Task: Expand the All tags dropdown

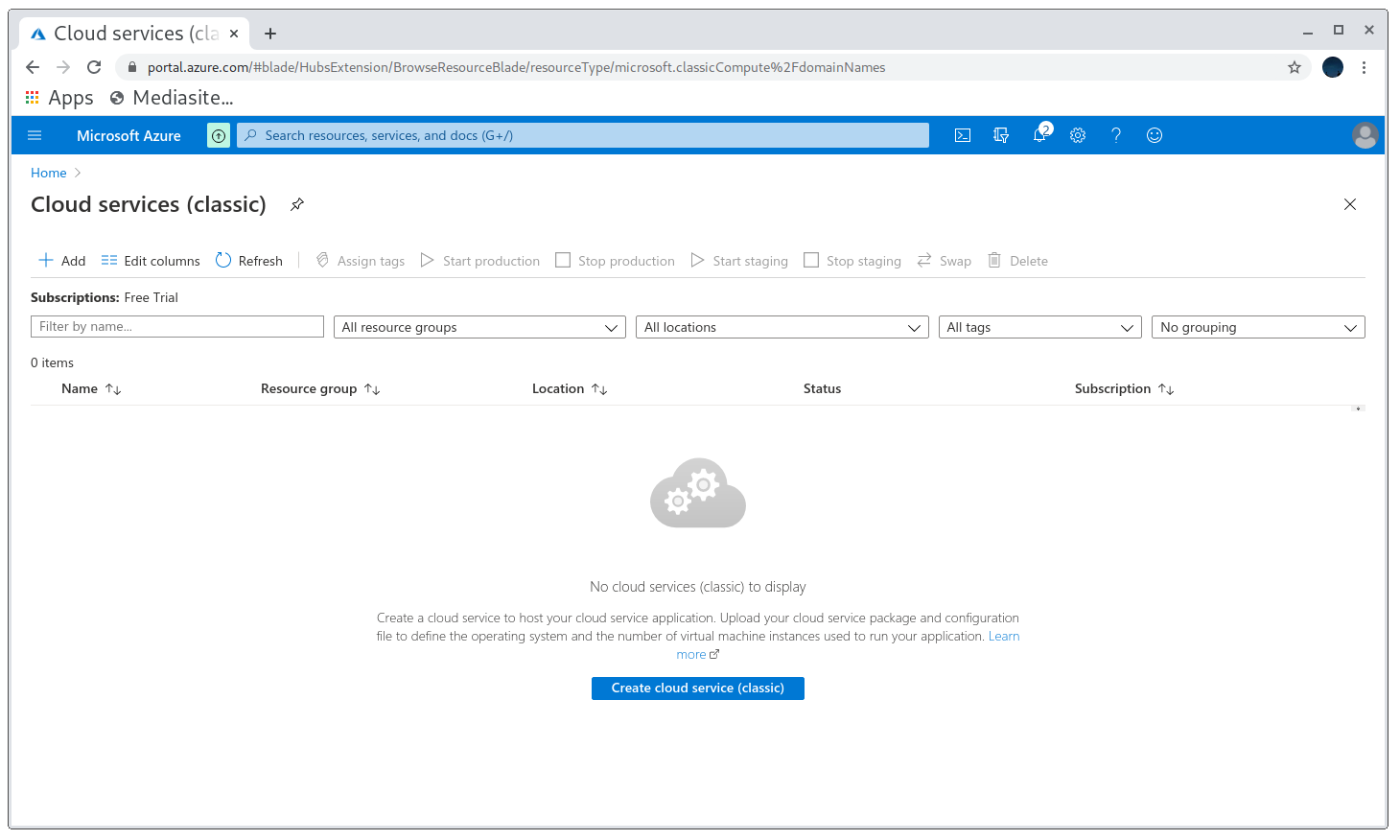Action: [1040, 327]
